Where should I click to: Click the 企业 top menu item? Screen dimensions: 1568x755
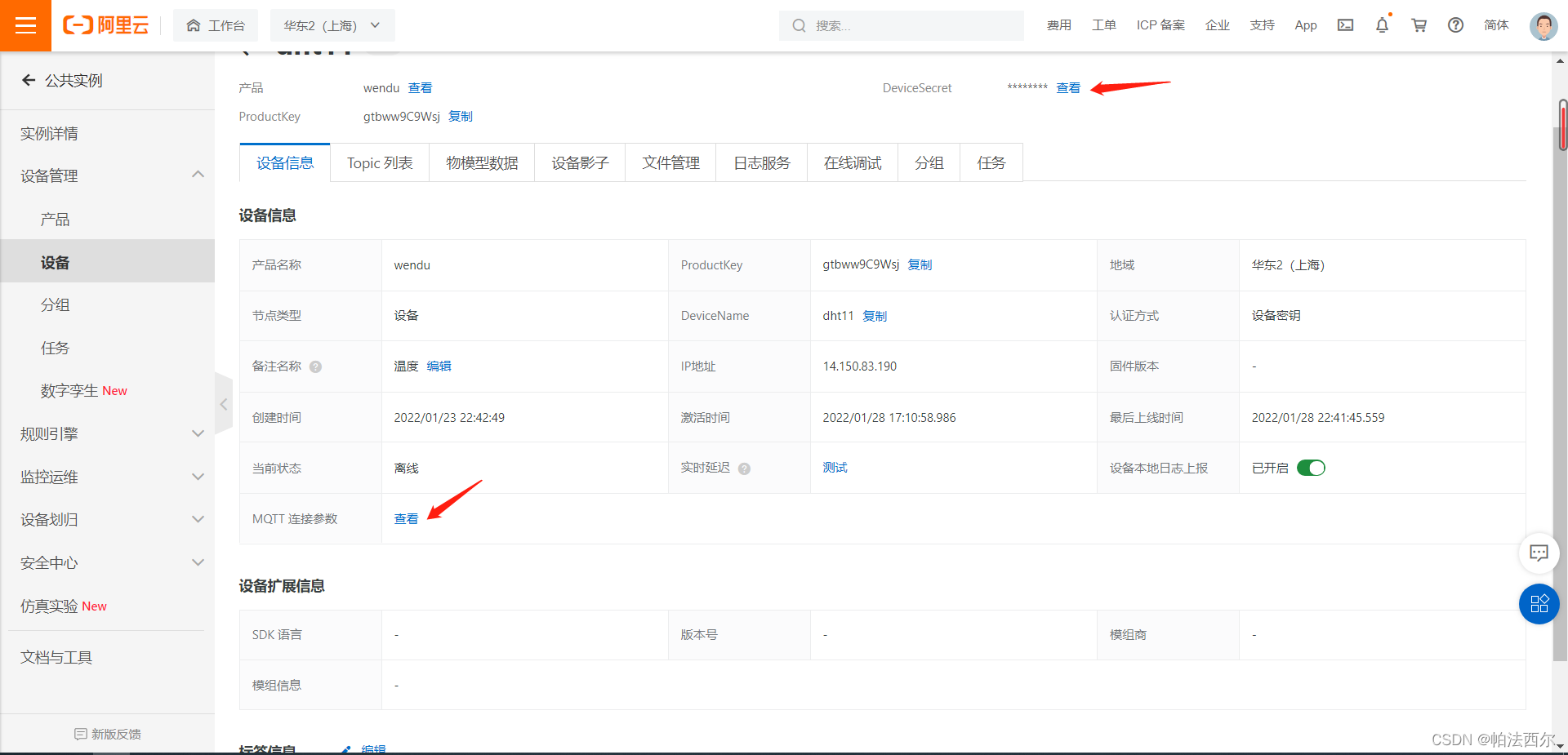[x=1217, y=25]
